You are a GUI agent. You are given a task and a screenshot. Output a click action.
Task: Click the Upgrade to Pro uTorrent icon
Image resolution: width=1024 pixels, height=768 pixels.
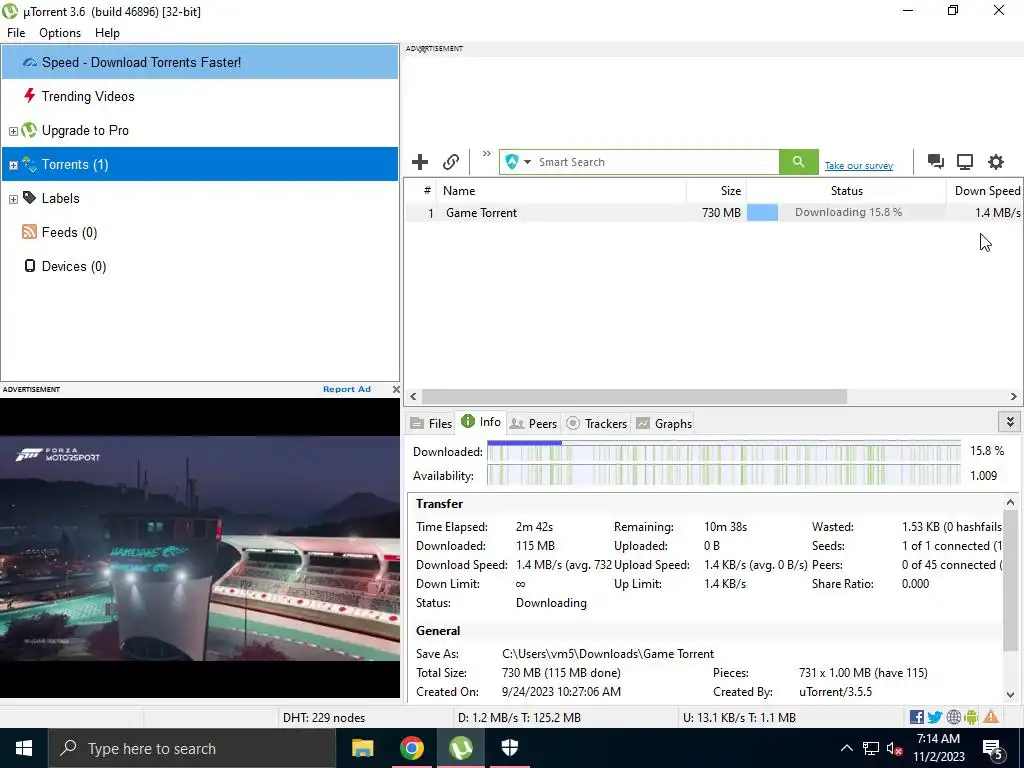tap(29, 130)
